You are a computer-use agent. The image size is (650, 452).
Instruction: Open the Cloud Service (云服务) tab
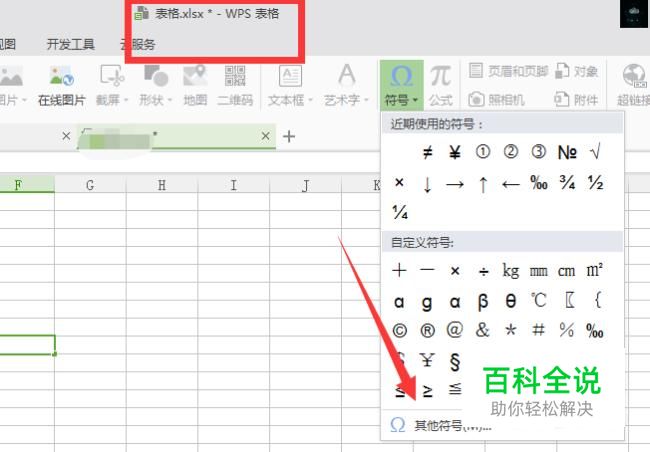pyautogui.click(x=138, y=44)
